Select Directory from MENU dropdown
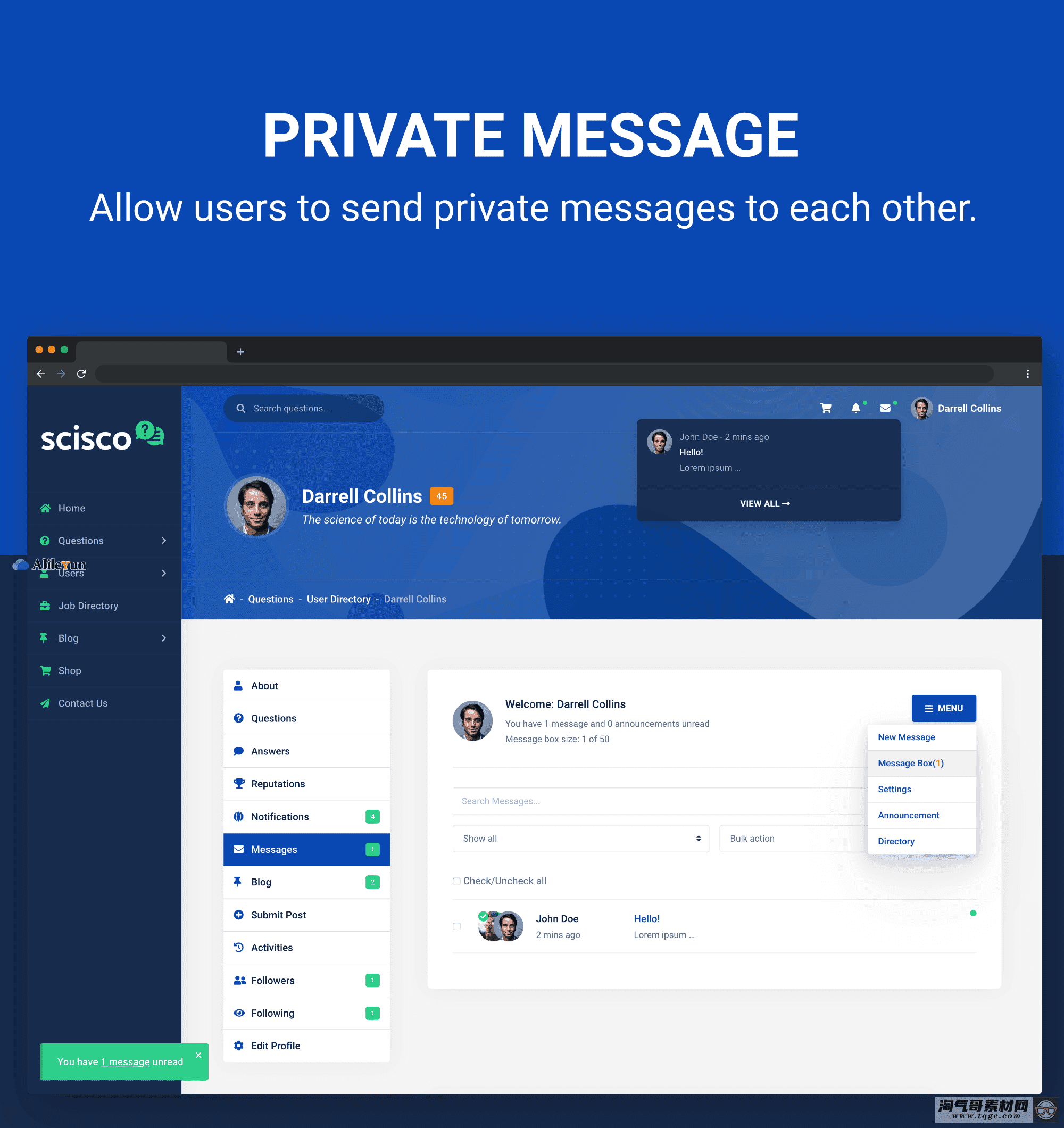 tap(897, 840)
